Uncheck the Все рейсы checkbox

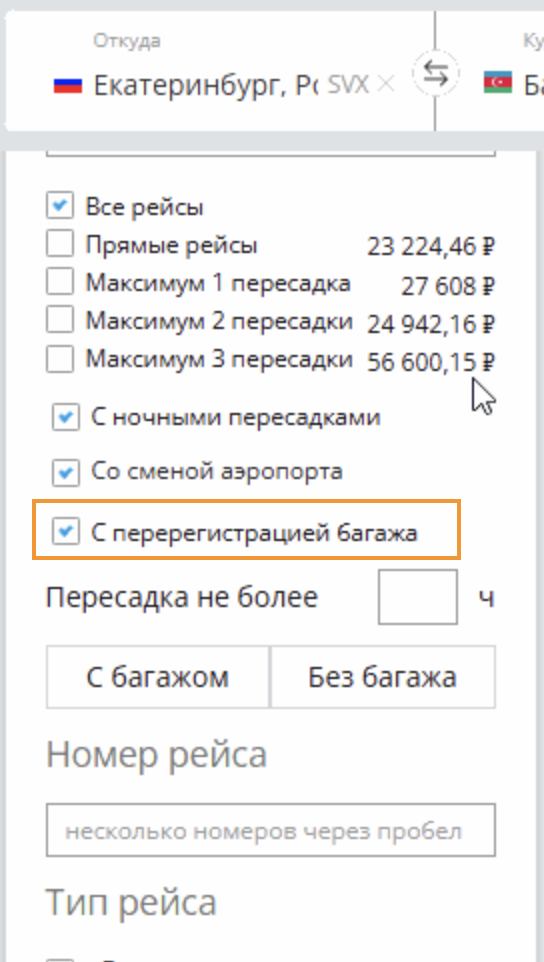coord(60,206)
